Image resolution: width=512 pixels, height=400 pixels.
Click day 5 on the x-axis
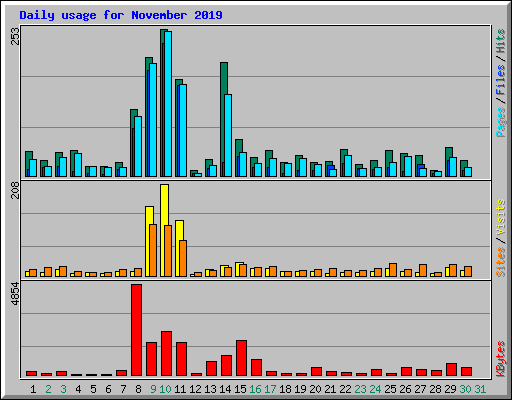coord(93,389)
